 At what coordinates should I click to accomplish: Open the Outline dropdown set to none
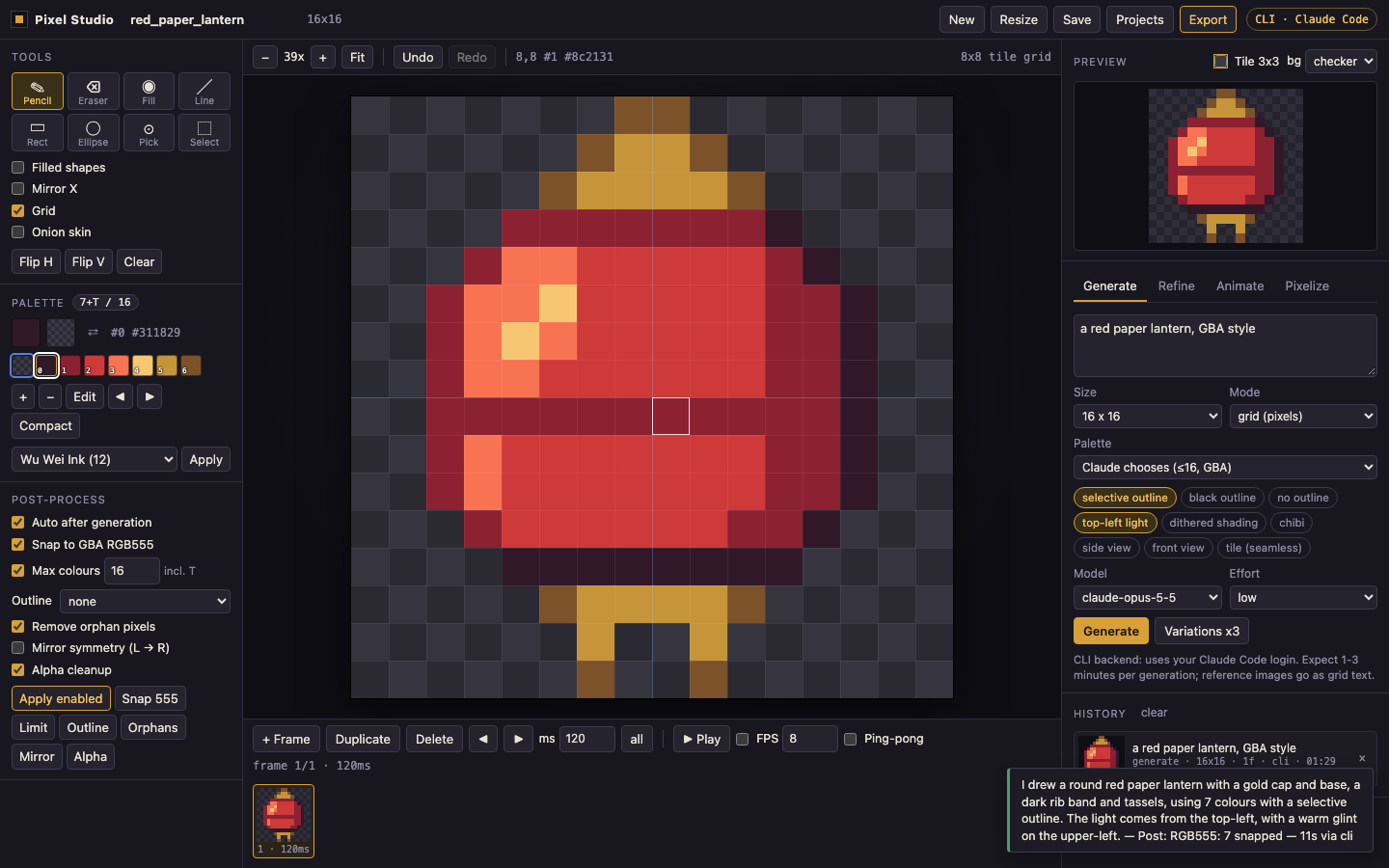145,601
